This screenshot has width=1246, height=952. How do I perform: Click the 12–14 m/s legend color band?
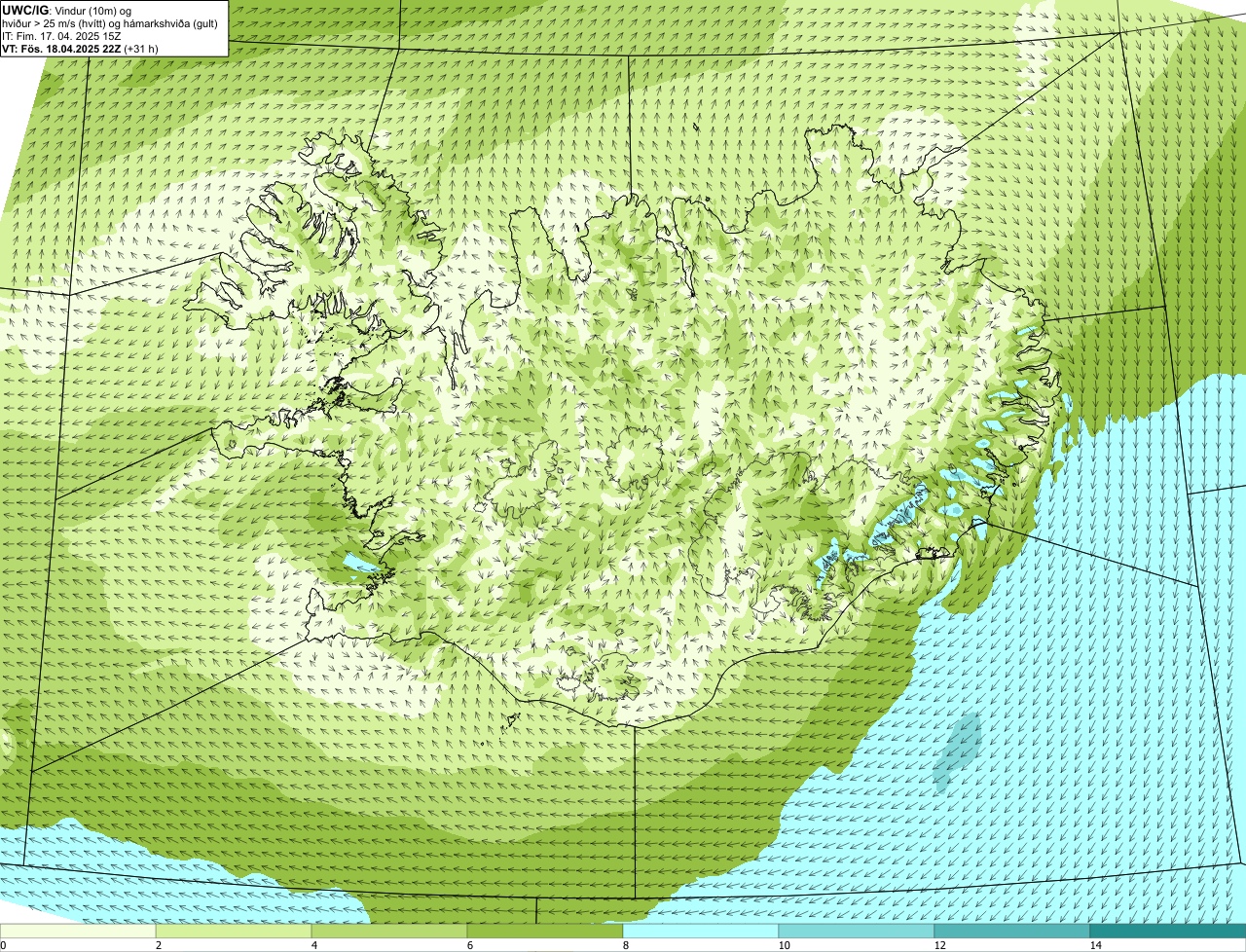click(1012, 931)
